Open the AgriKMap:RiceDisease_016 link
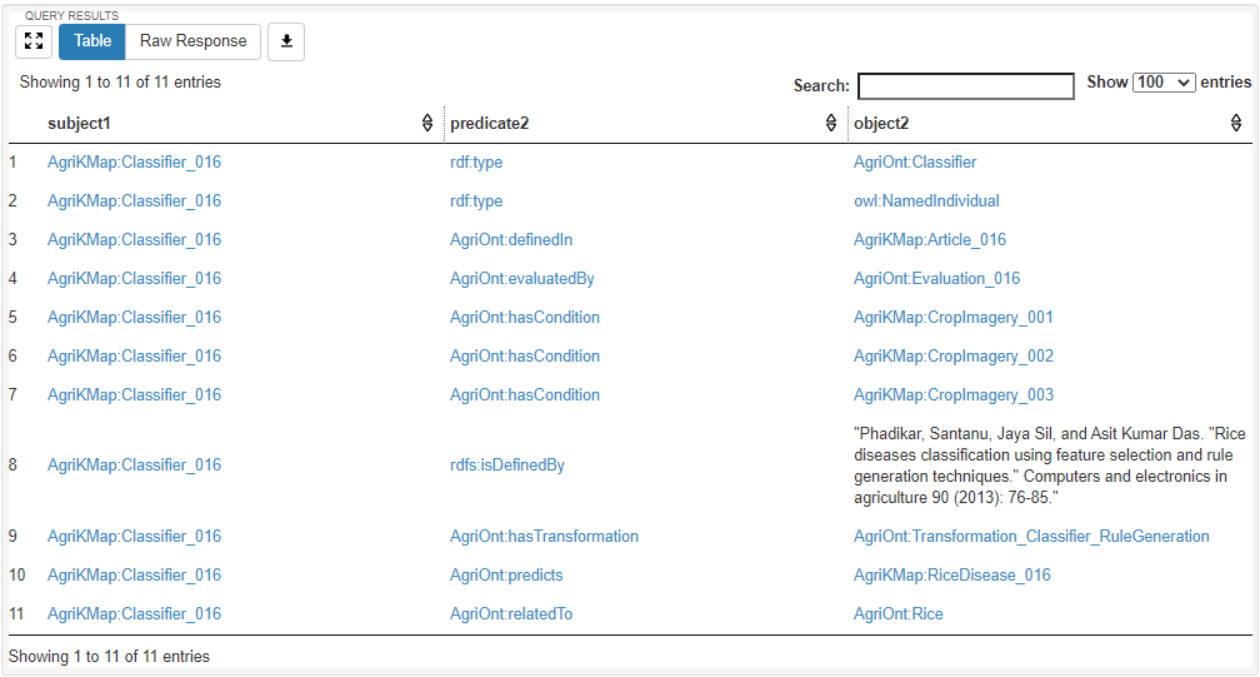 [952, 575]
